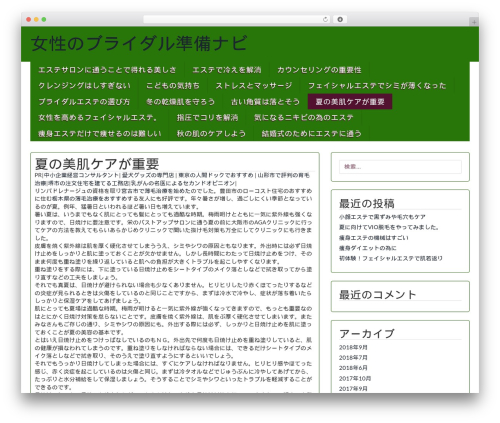500x423 pixels.
Task: Open menu item フェイシャルエステでシミが薄くなった
Action: pyautogui.click(x=377, y=86)
